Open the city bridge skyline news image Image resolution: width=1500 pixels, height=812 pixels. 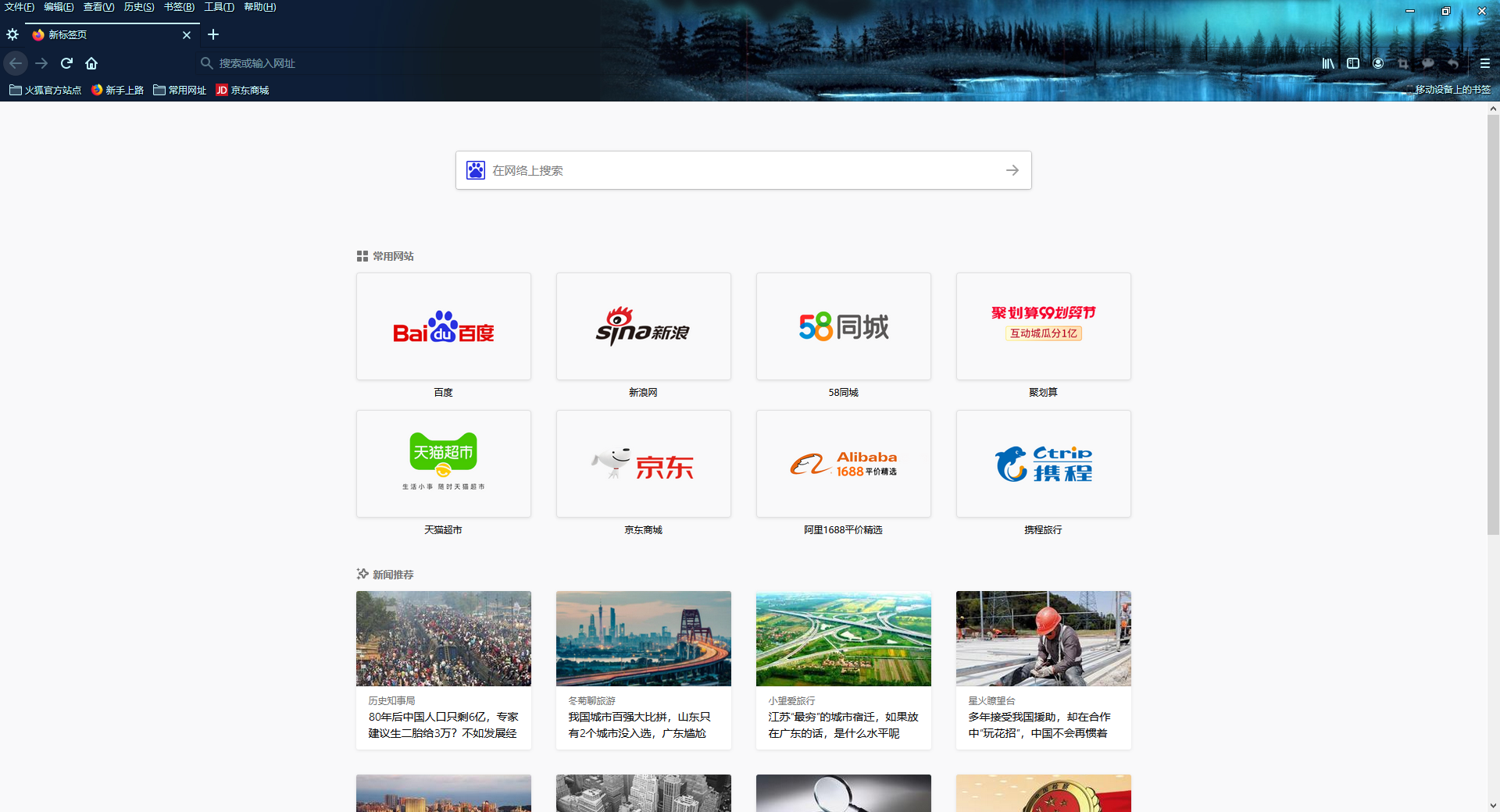click(x=644, y=639)
